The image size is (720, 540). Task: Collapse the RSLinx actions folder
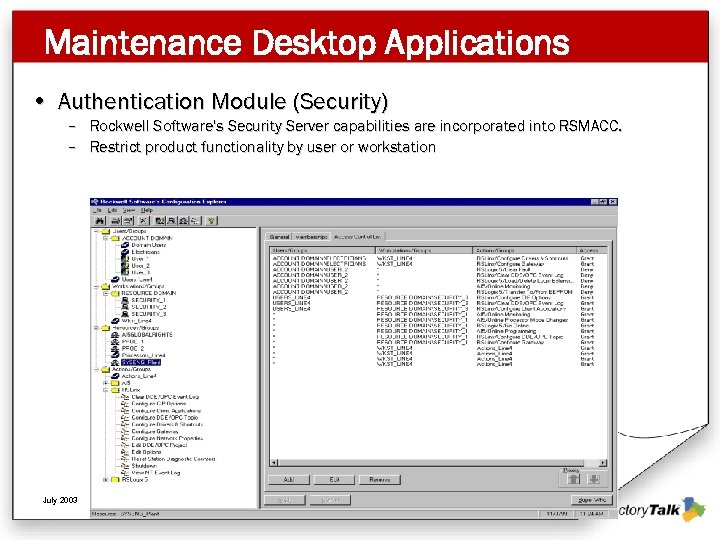(106, 390)
